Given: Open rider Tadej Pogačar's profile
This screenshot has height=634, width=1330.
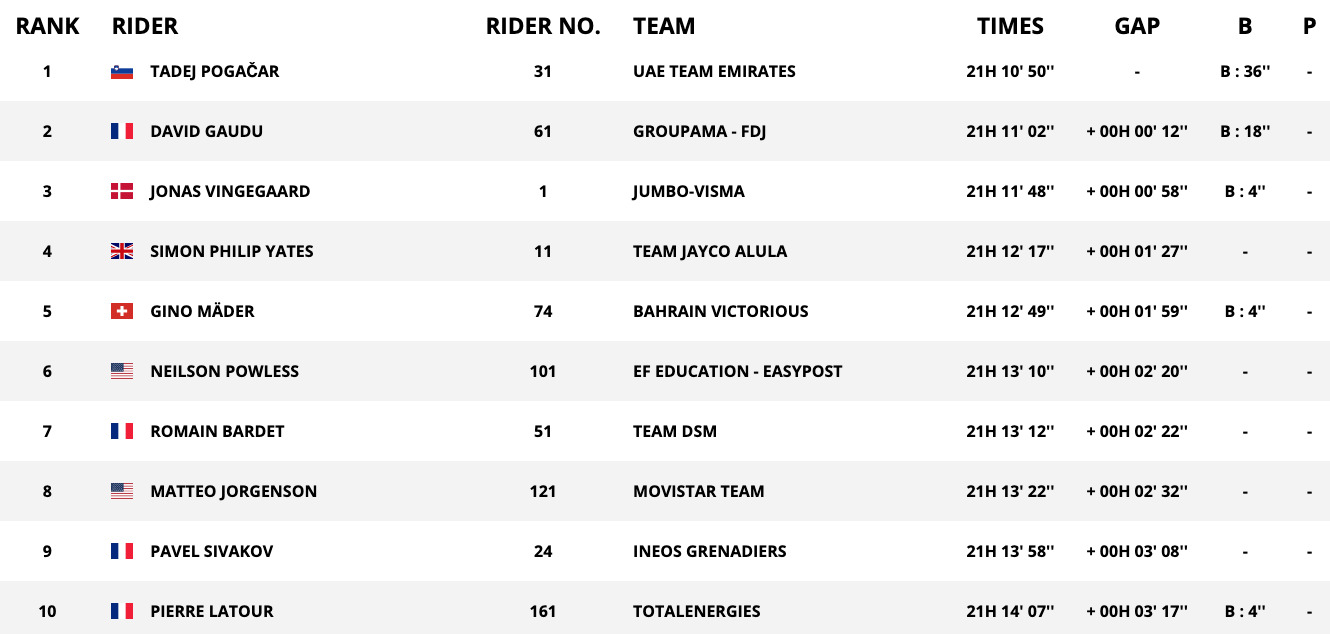Looking at the screenshot, I should tap(214, 71).
